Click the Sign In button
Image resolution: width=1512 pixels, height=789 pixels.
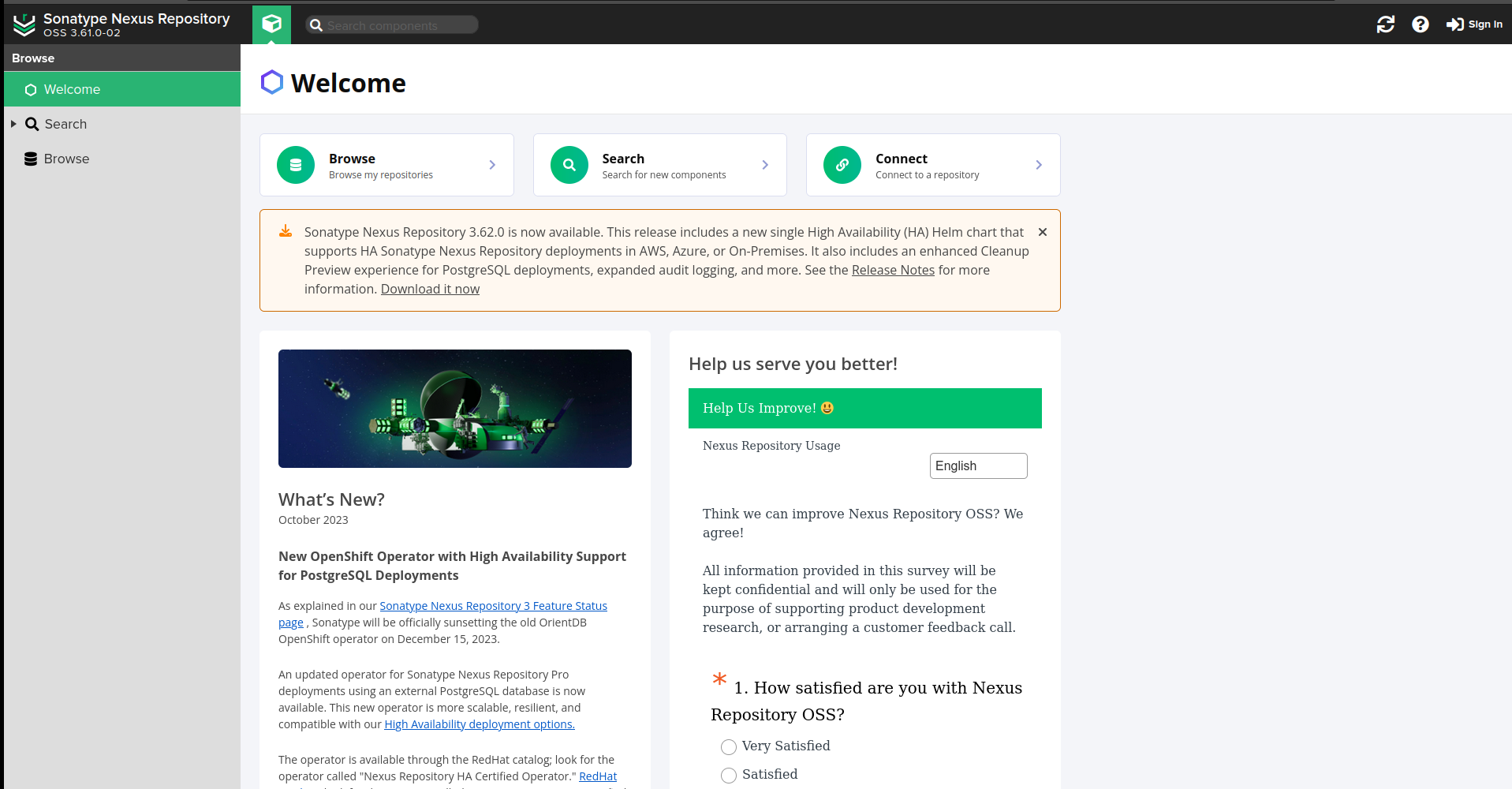1474,24
